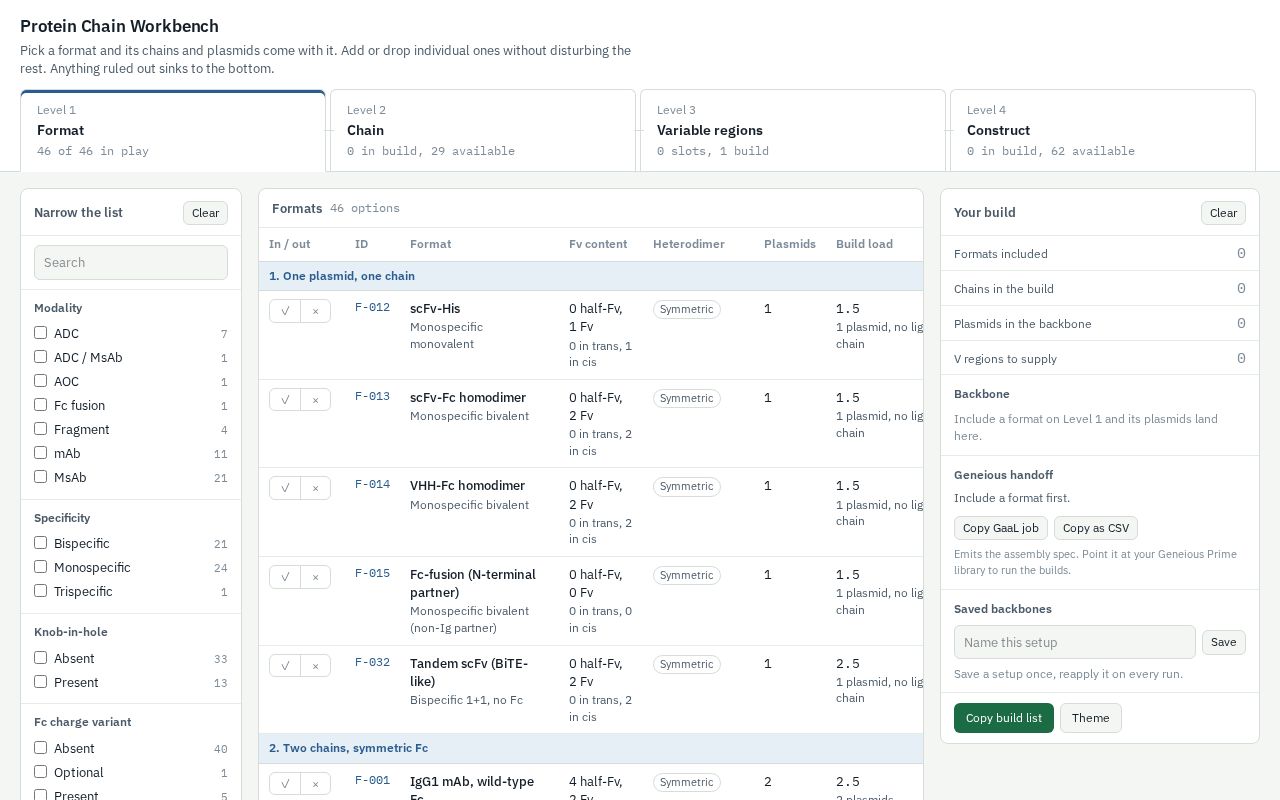Open Level 3 Variable regions tab
Viewport: 1280px width, 800px height.
pos(793,131)
